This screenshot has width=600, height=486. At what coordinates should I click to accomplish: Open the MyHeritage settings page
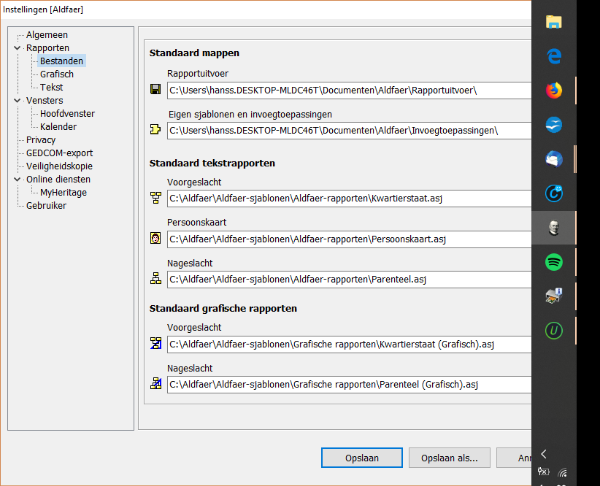64,192
